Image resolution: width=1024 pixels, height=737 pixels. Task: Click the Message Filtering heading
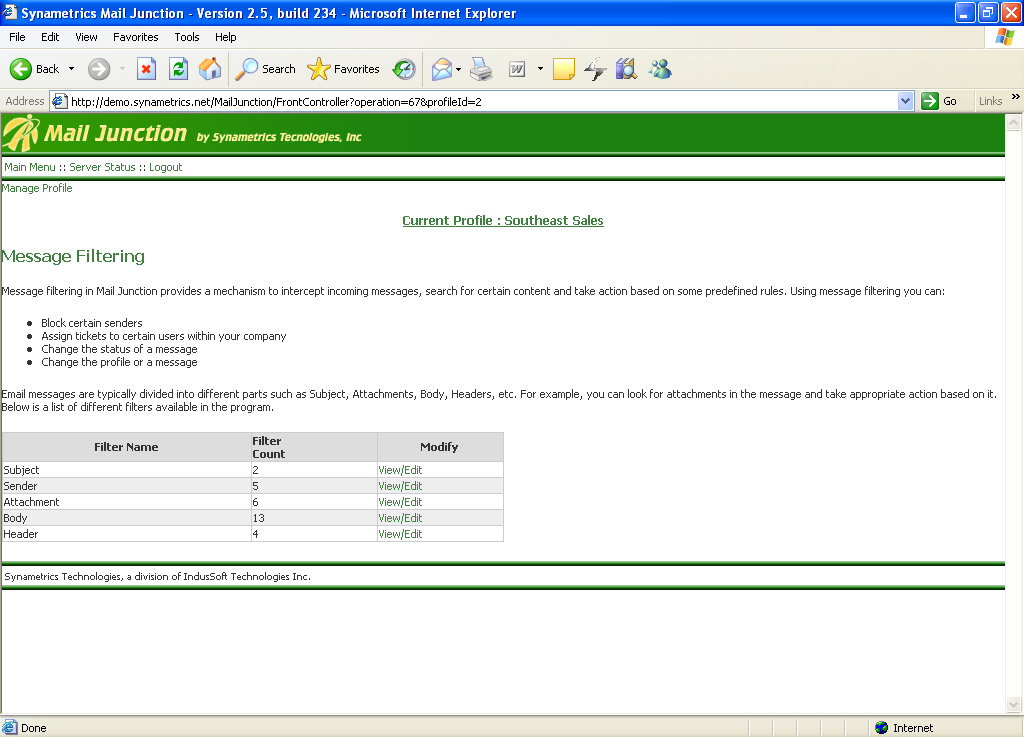point(73,256)
